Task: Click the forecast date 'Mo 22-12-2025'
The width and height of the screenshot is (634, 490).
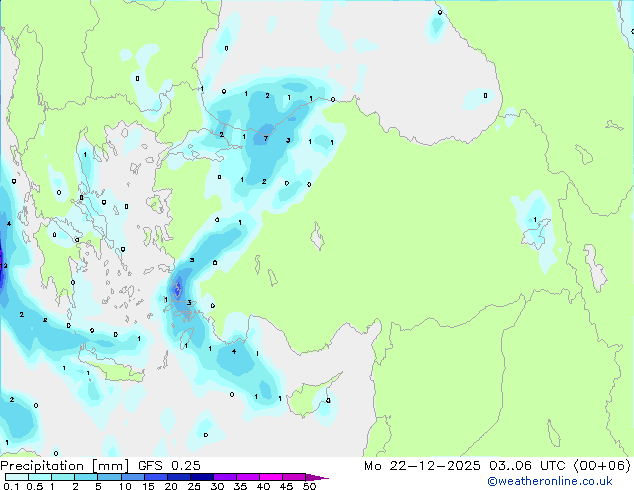Action: click(x=422, y=466)
